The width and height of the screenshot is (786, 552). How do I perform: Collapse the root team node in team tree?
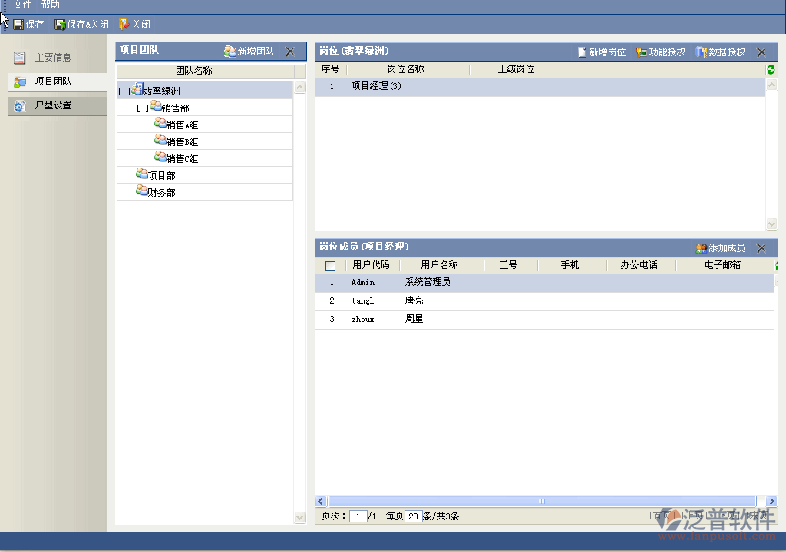coord(121,91)
